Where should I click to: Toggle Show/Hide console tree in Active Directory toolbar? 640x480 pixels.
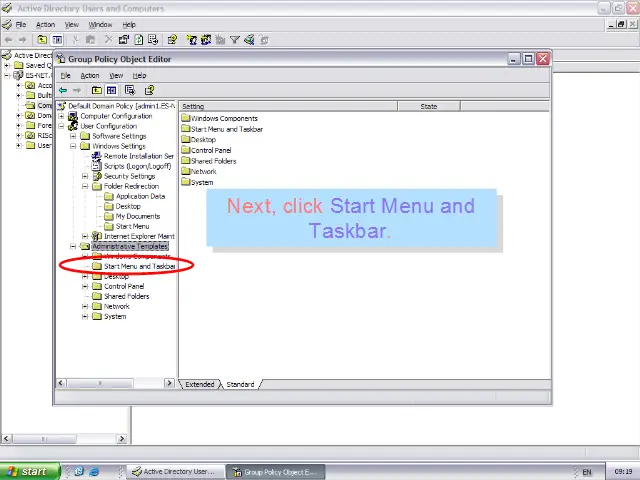click(x=57, y=40)
